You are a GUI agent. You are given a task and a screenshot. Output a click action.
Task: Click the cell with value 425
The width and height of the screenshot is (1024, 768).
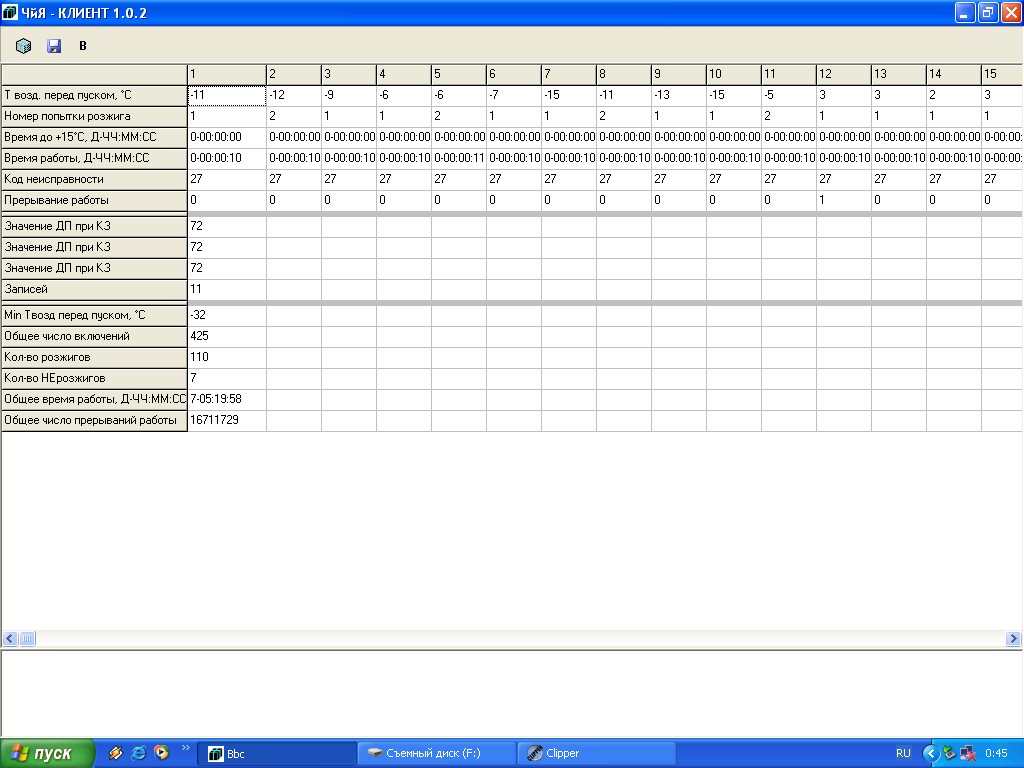point(227,336)
